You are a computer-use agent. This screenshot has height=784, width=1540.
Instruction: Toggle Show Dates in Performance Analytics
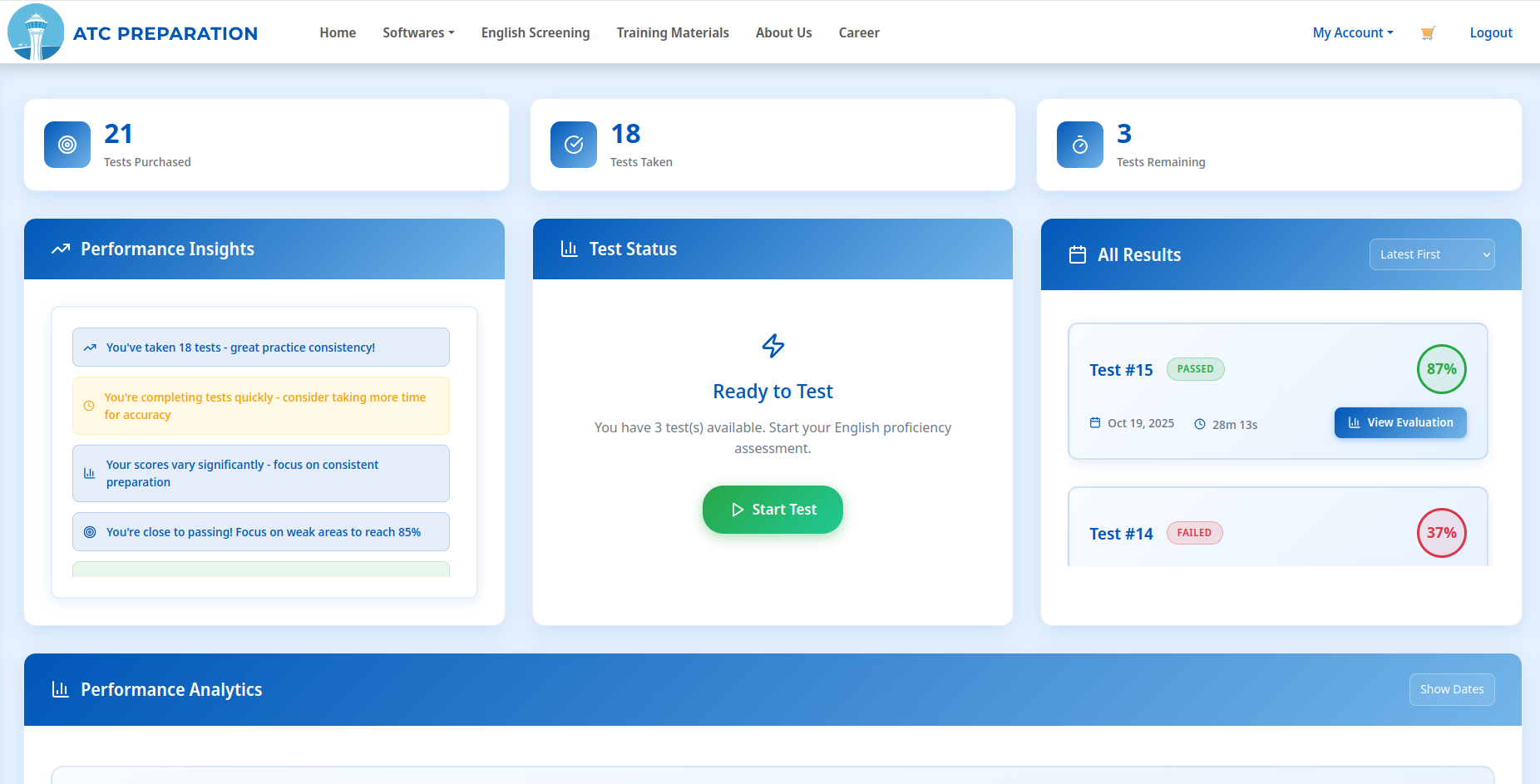click(1451, 689)
